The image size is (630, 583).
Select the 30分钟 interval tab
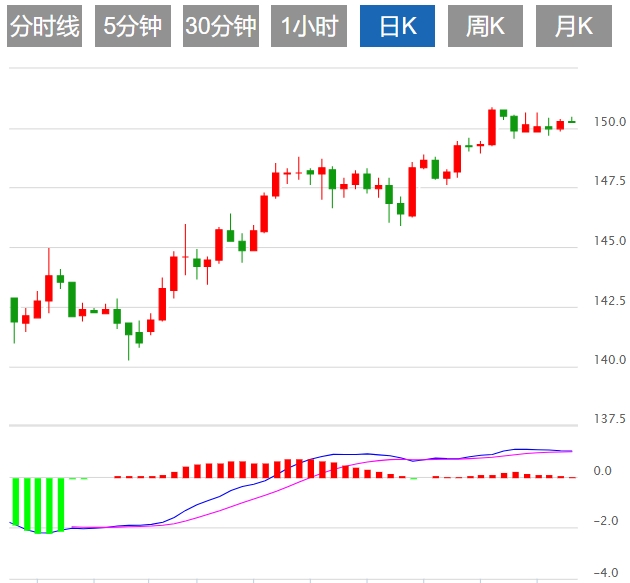pyautogui.click(x=221, y=26)
